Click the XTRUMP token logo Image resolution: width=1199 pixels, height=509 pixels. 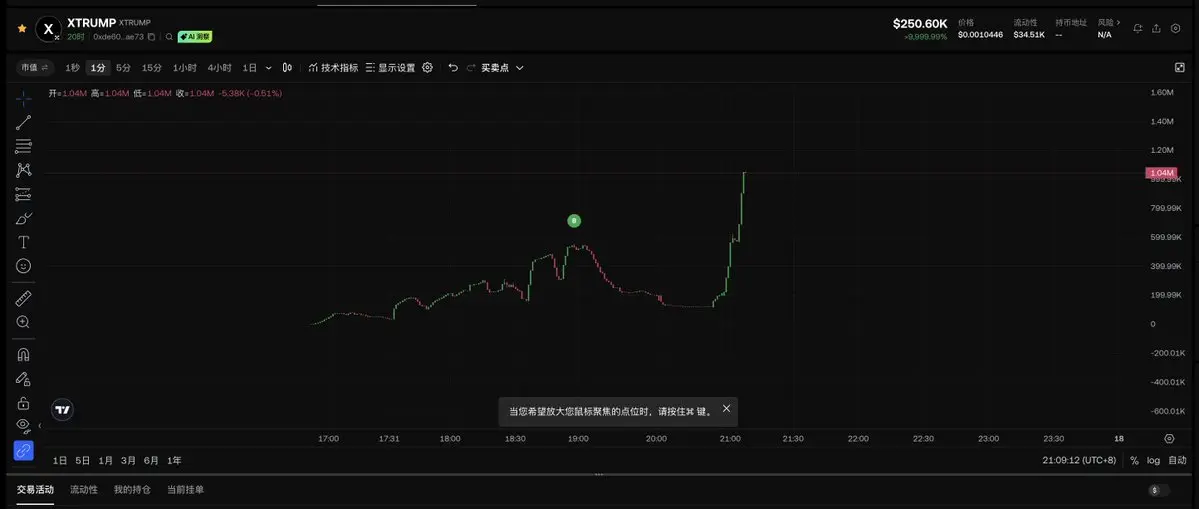(x=49, y=29)
